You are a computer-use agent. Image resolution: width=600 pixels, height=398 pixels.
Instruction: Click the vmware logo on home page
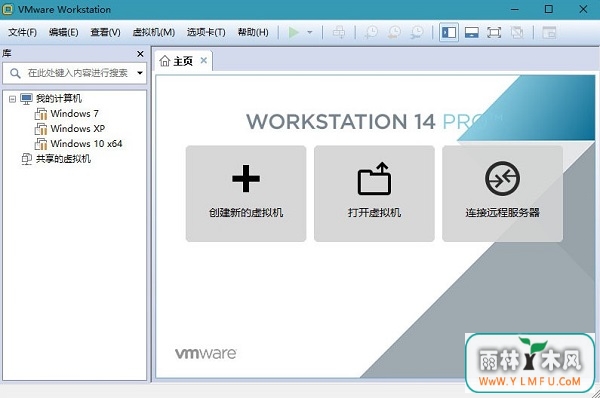pos(206,353)
